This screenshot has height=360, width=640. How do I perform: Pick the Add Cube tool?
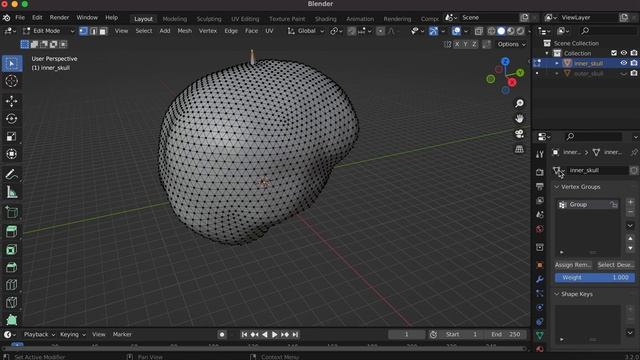click(12, 212)
